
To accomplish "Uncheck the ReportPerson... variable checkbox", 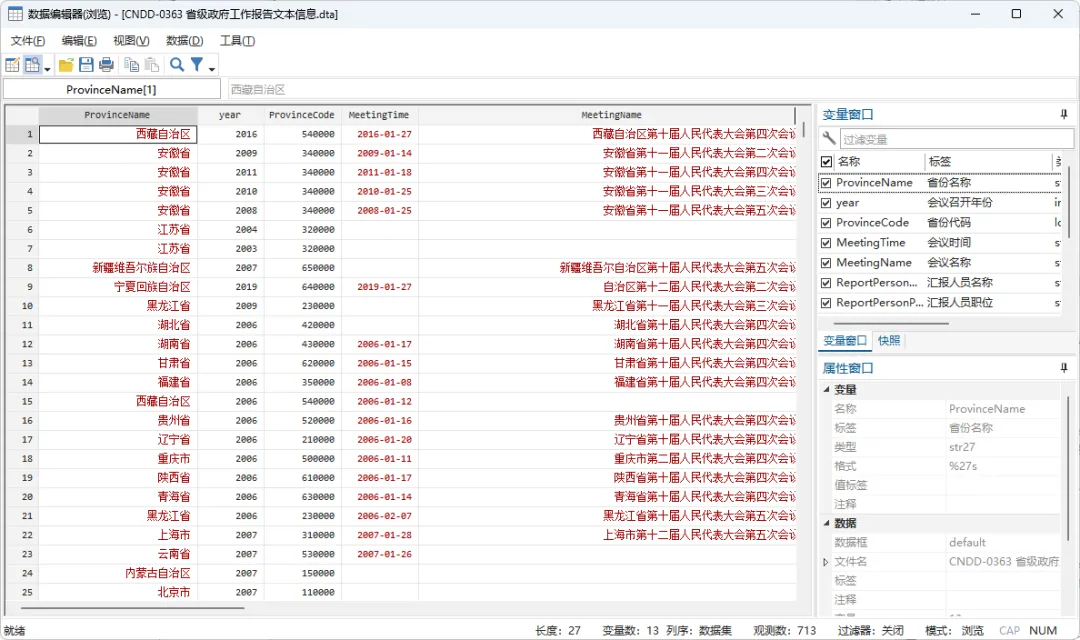I will (826, 283).
